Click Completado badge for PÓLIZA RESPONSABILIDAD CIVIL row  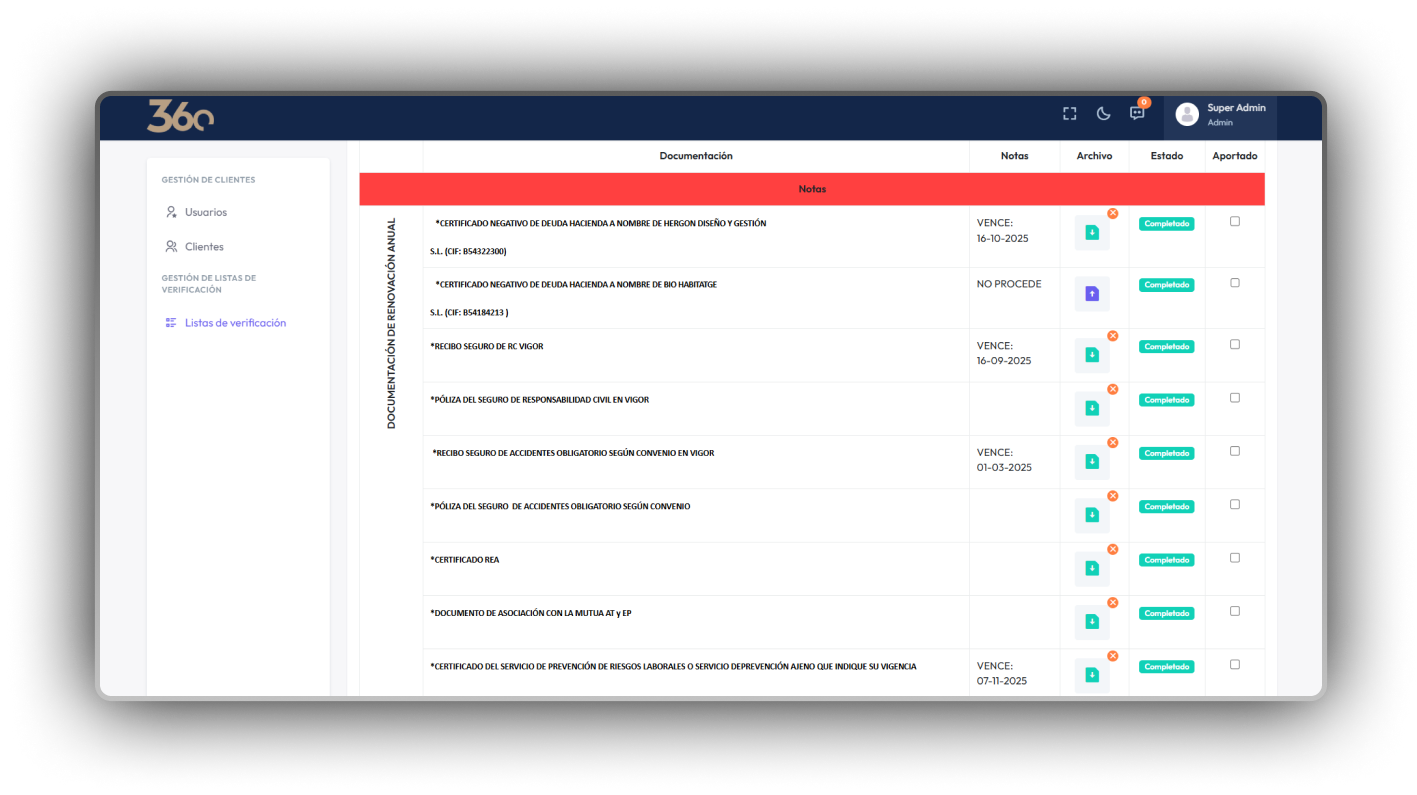(1166, 400)
